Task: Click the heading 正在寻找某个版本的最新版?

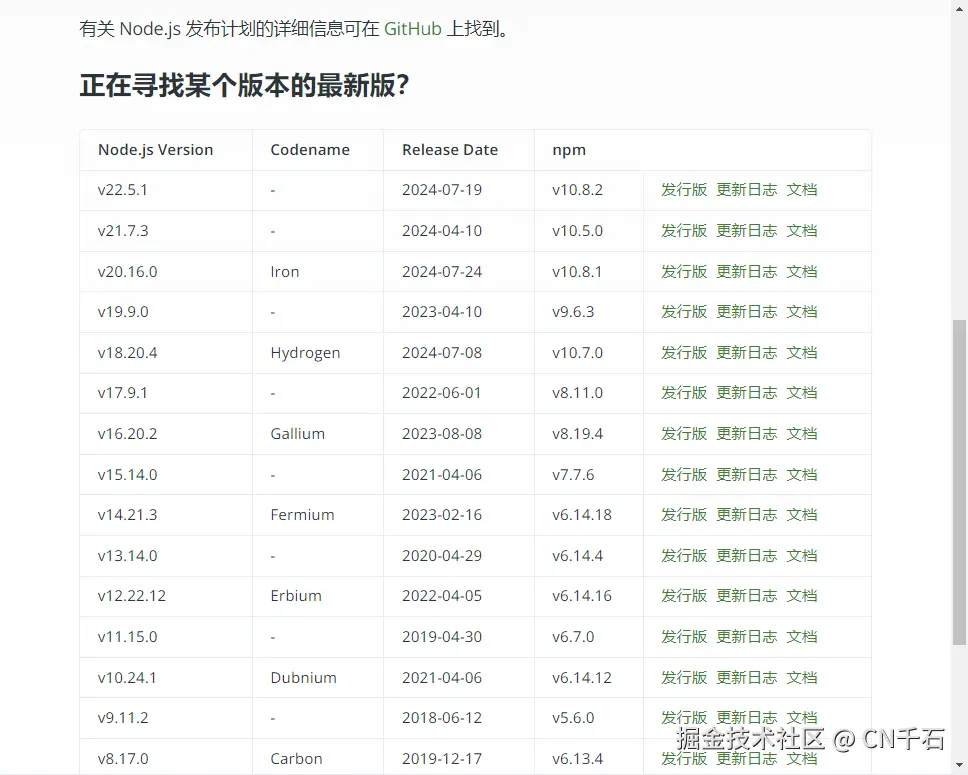Action: [x=244, y=85]
